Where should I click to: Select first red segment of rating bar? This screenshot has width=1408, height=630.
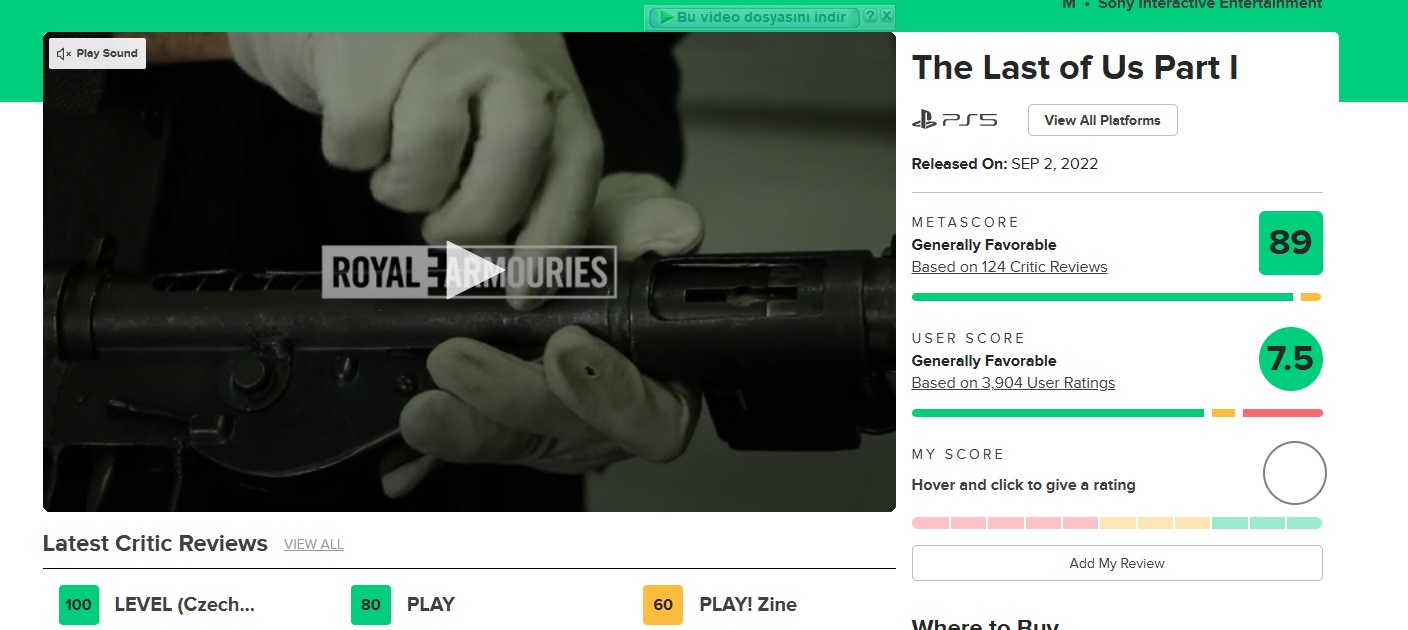pyautogui.click(x=930, y=523)
